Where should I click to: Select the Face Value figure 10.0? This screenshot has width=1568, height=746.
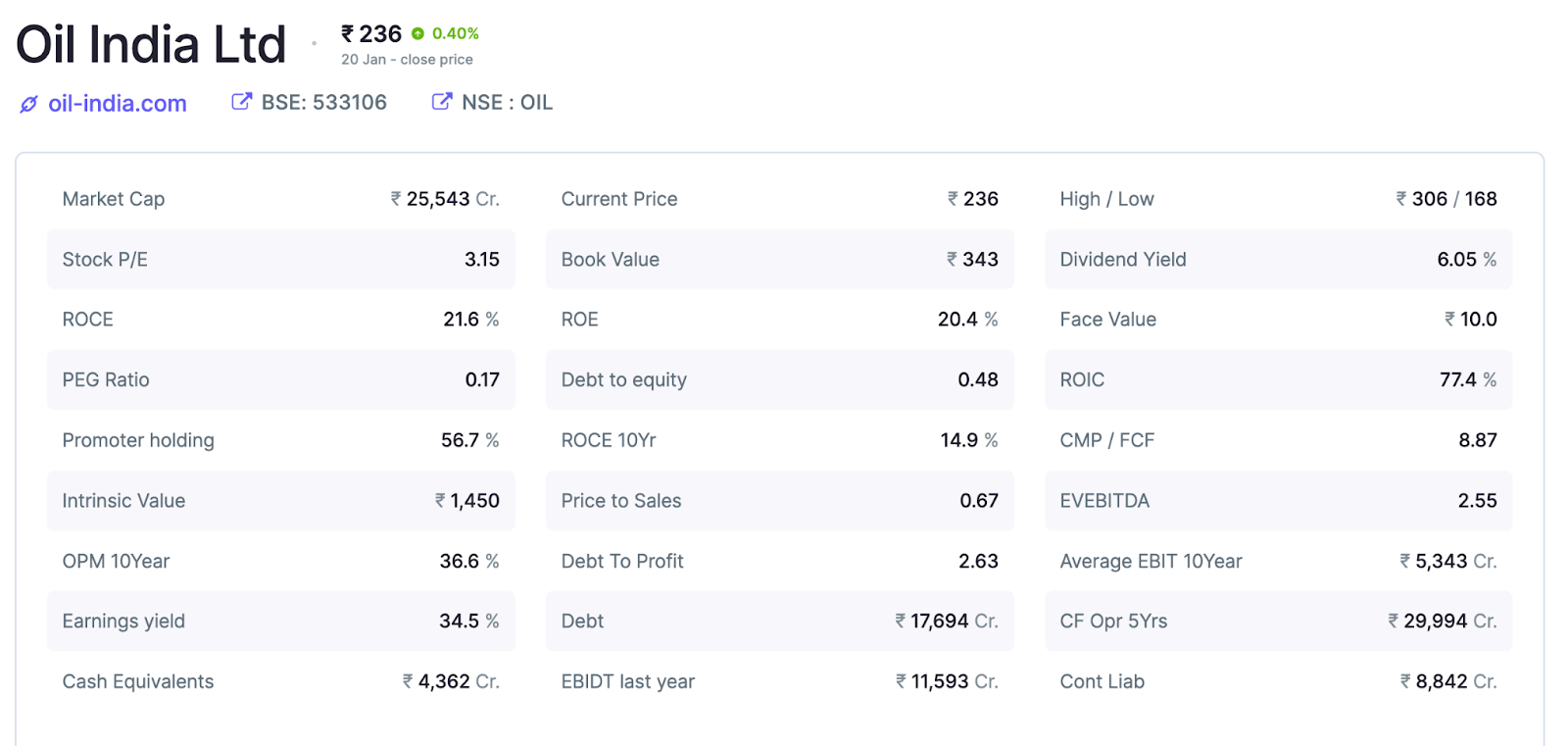tap(1471, 320)
